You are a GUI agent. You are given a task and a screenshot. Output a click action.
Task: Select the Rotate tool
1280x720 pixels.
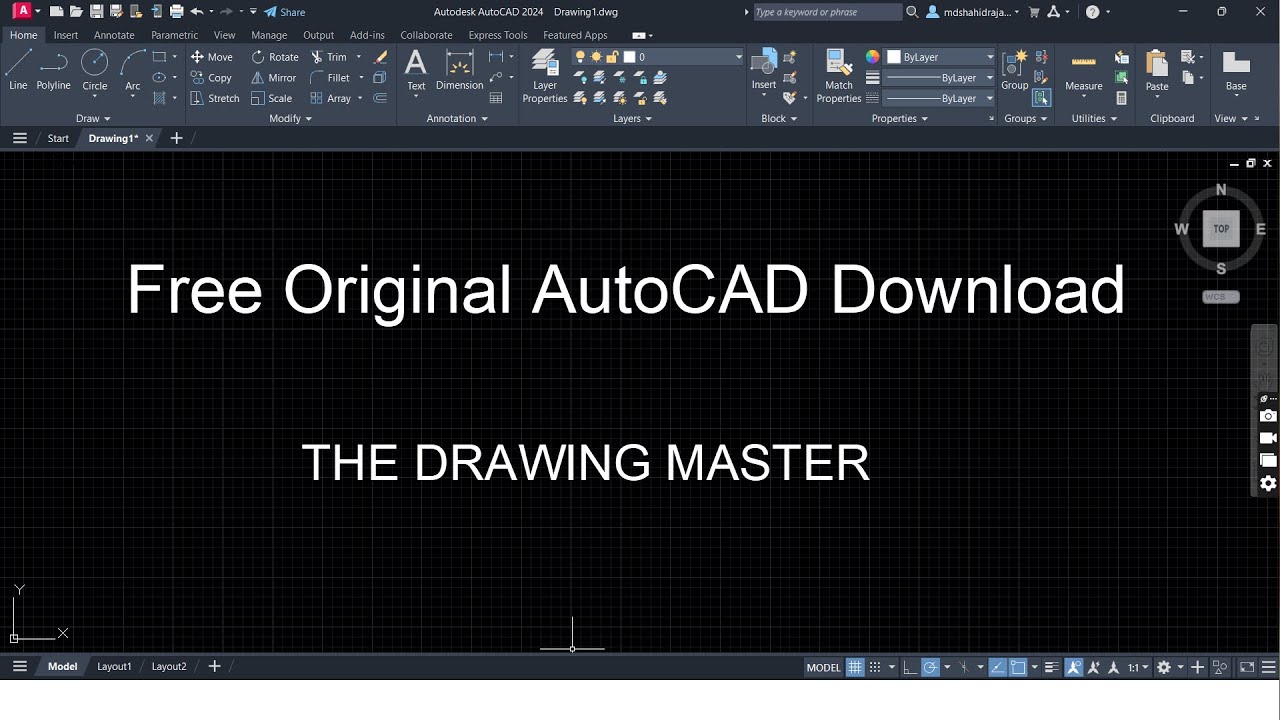coord(275,57)
